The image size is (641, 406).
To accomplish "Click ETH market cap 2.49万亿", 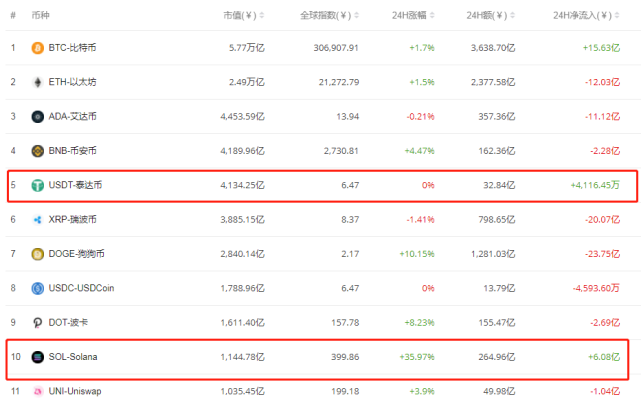I will click(247, 82).
